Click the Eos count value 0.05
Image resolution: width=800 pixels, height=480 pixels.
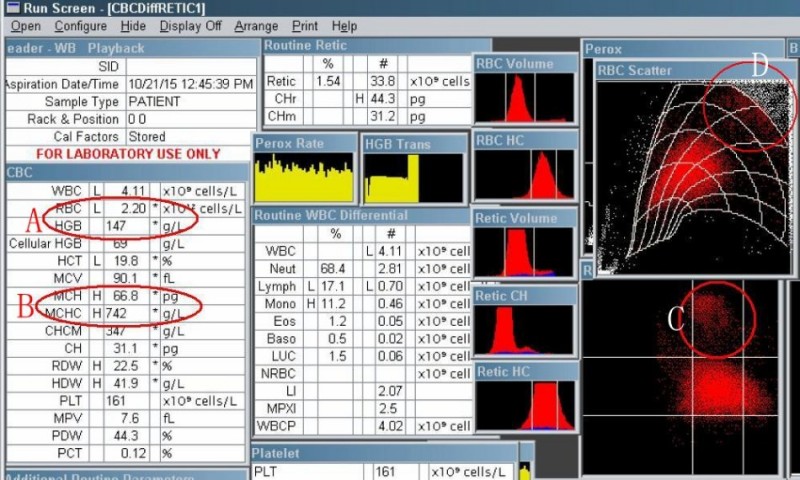(x=390, y=321)
